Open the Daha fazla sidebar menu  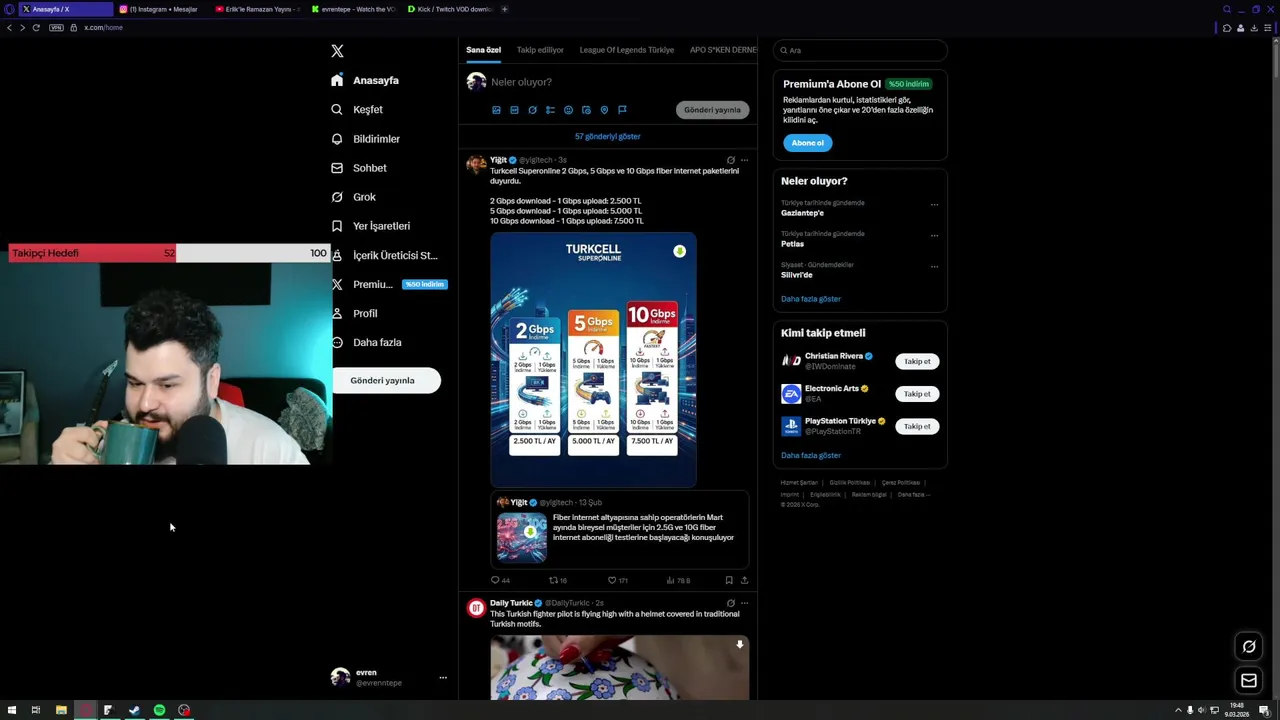pyautogui.click(x=366, y=342)
